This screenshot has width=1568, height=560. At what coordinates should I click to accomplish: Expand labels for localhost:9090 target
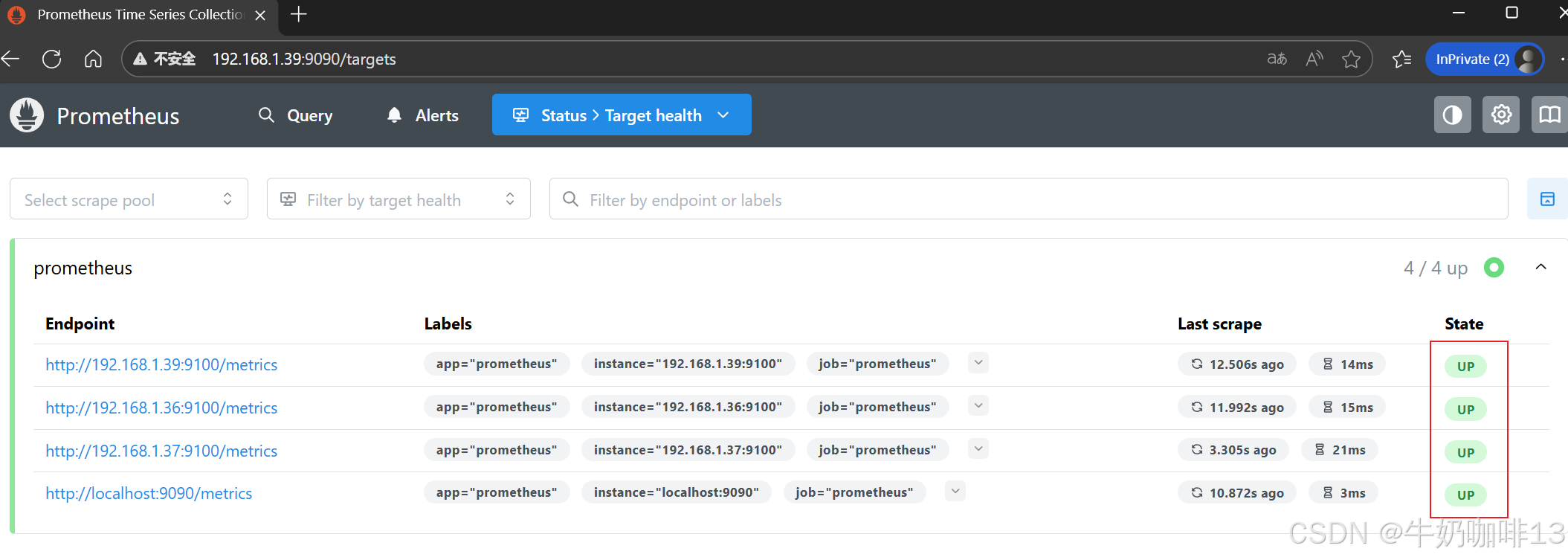tap(955, 492)
